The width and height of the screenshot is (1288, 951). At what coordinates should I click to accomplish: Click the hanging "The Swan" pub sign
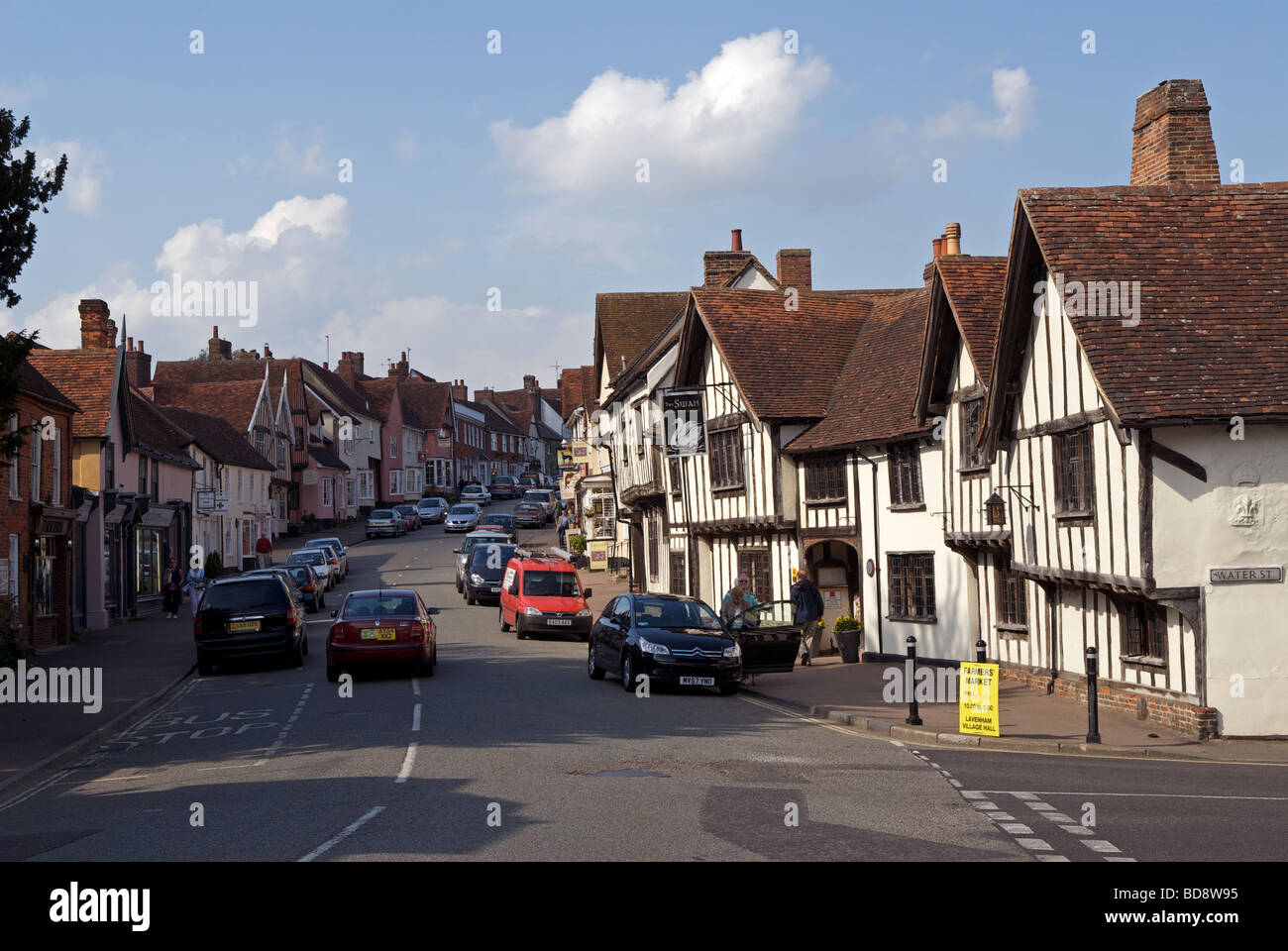tap(684, 422)
